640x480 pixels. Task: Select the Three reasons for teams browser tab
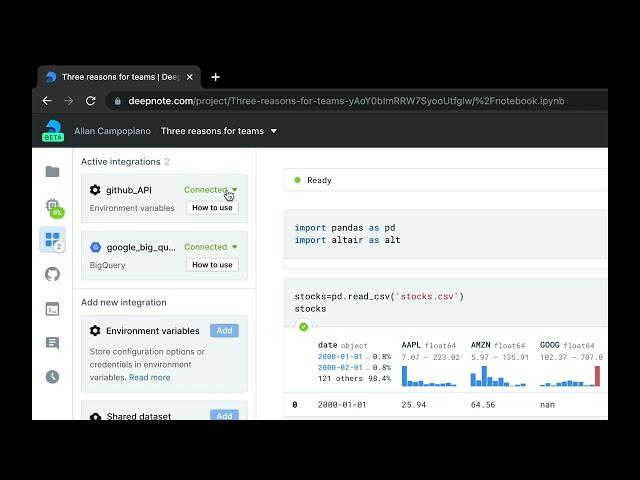tap(115, 77)
